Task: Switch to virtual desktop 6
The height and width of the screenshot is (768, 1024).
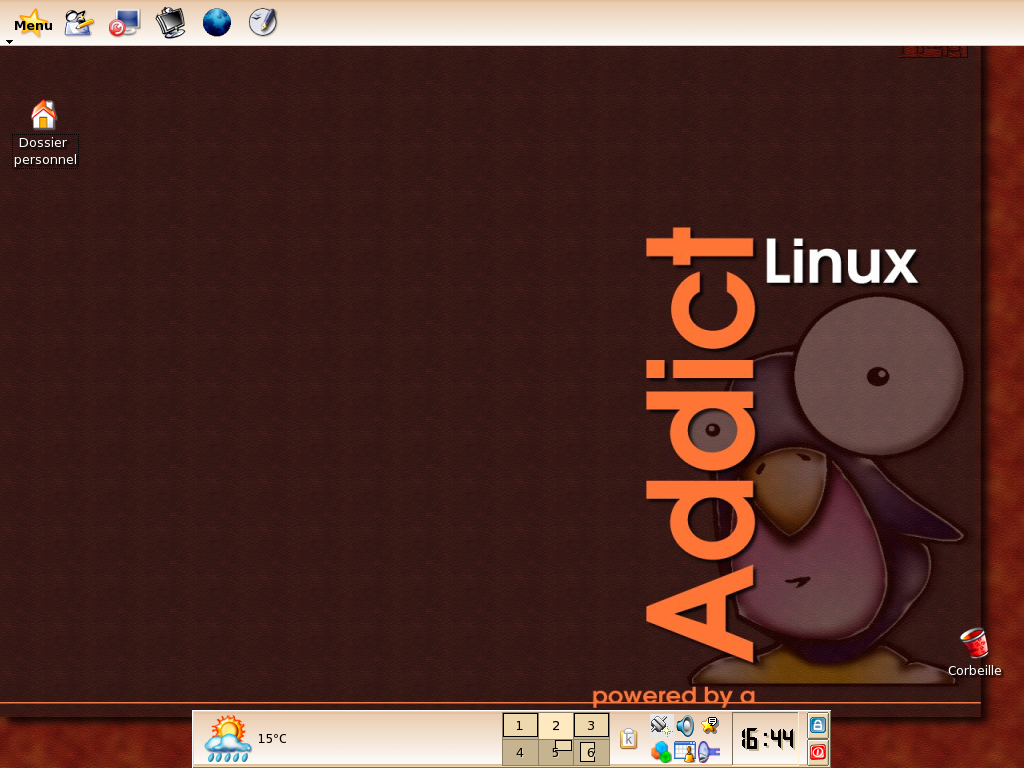Action: [x=591, y=752]
